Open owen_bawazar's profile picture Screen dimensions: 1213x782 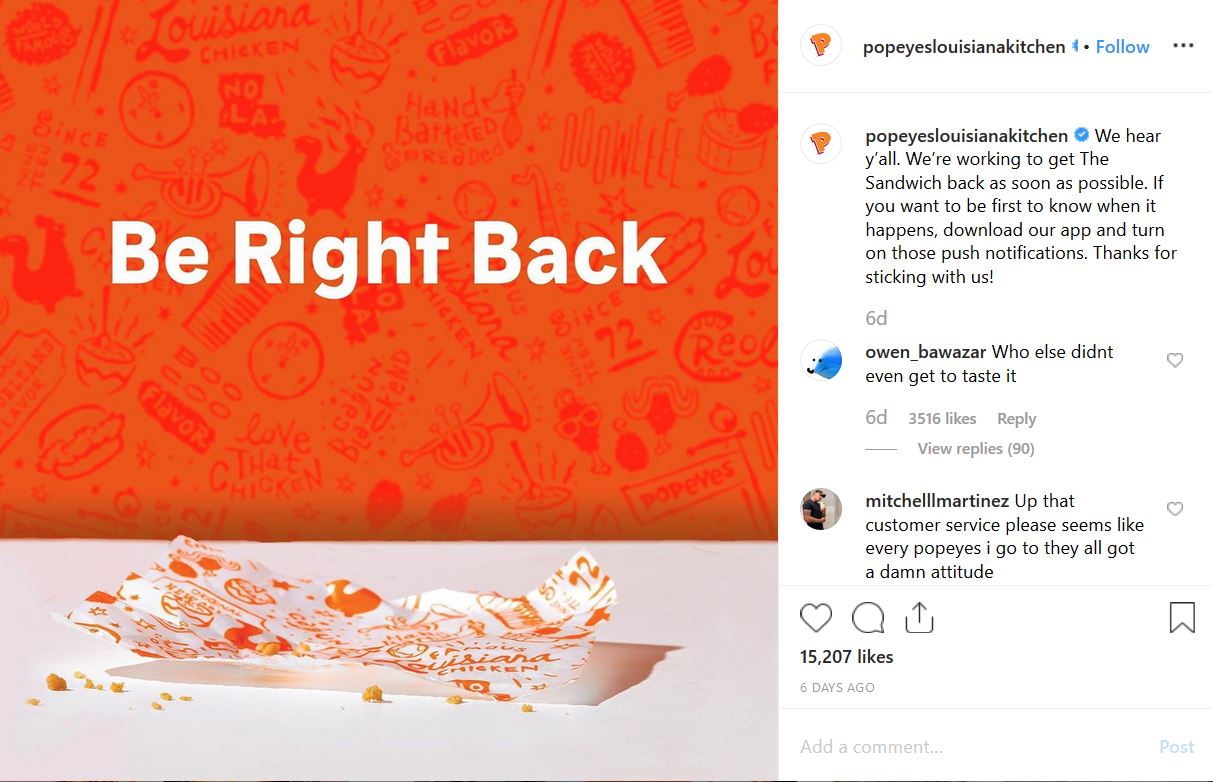(821, 360)
